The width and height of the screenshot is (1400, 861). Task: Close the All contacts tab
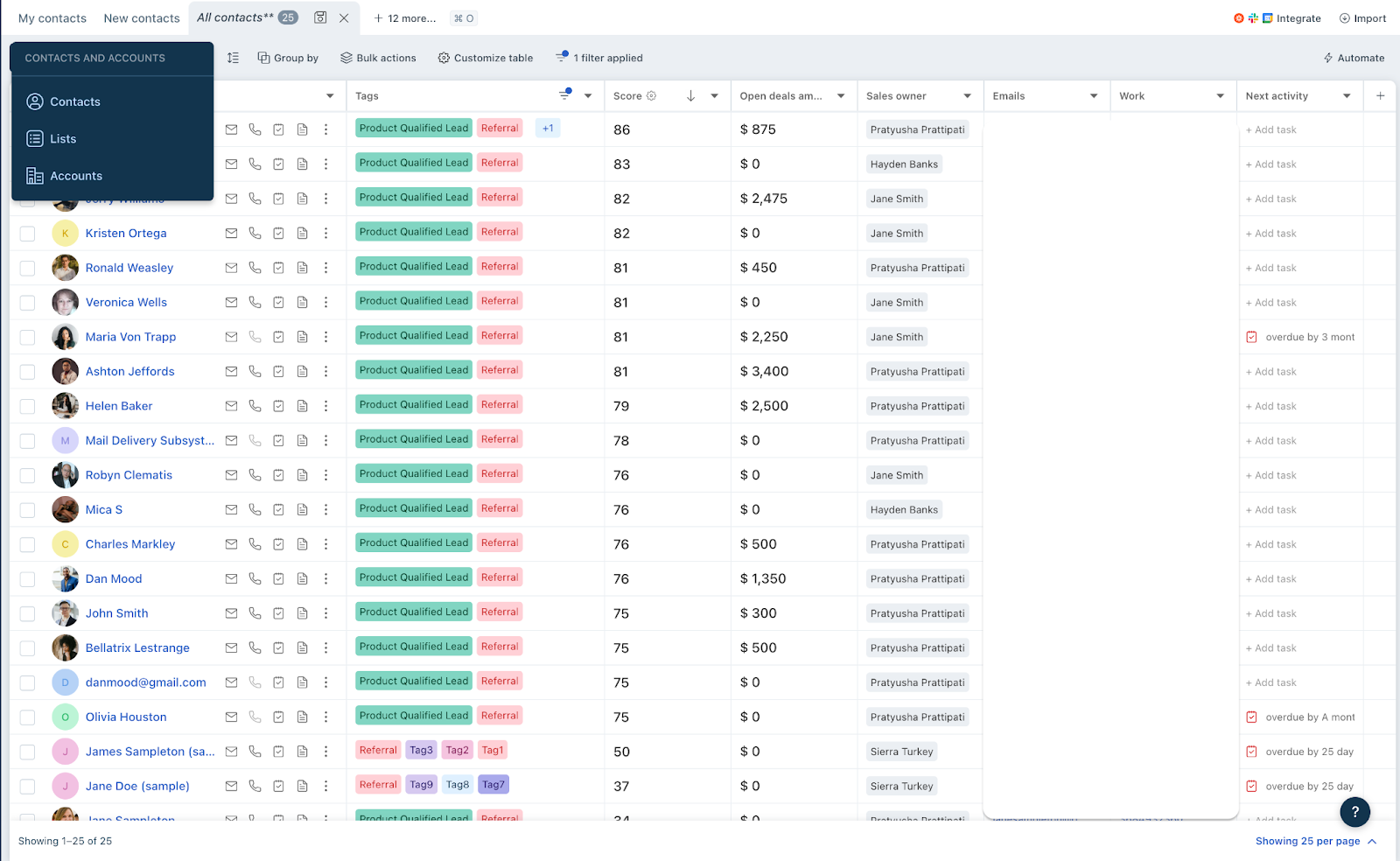pyautogui.click(x=344, y=17)
